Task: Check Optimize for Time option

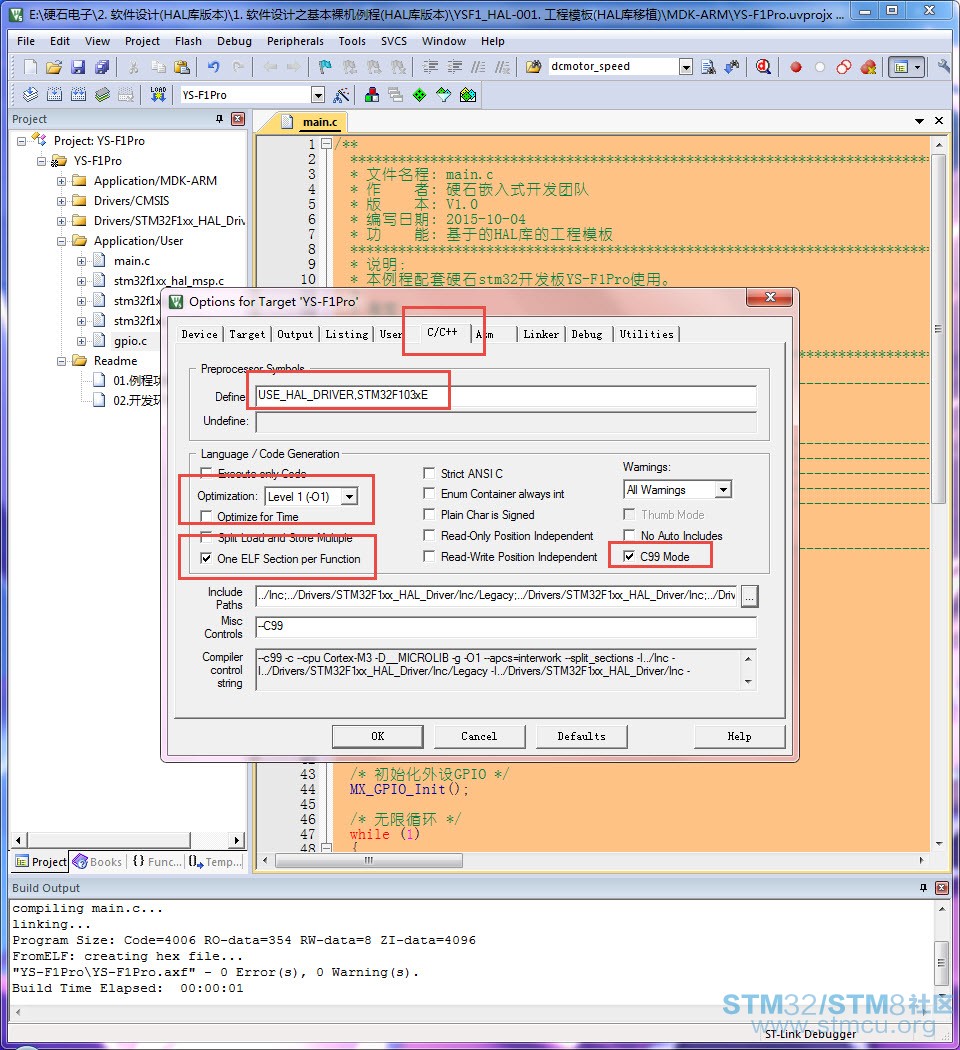Action: pos(206,516)
